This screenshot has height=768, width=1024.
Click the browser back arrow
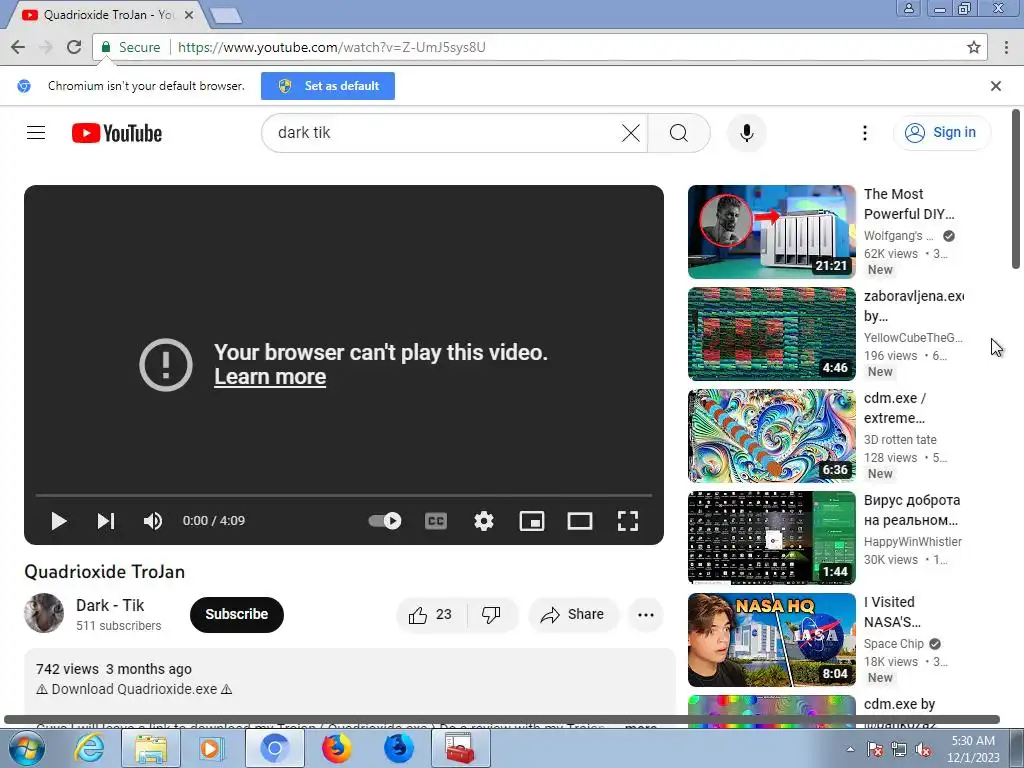click(18, 47)
